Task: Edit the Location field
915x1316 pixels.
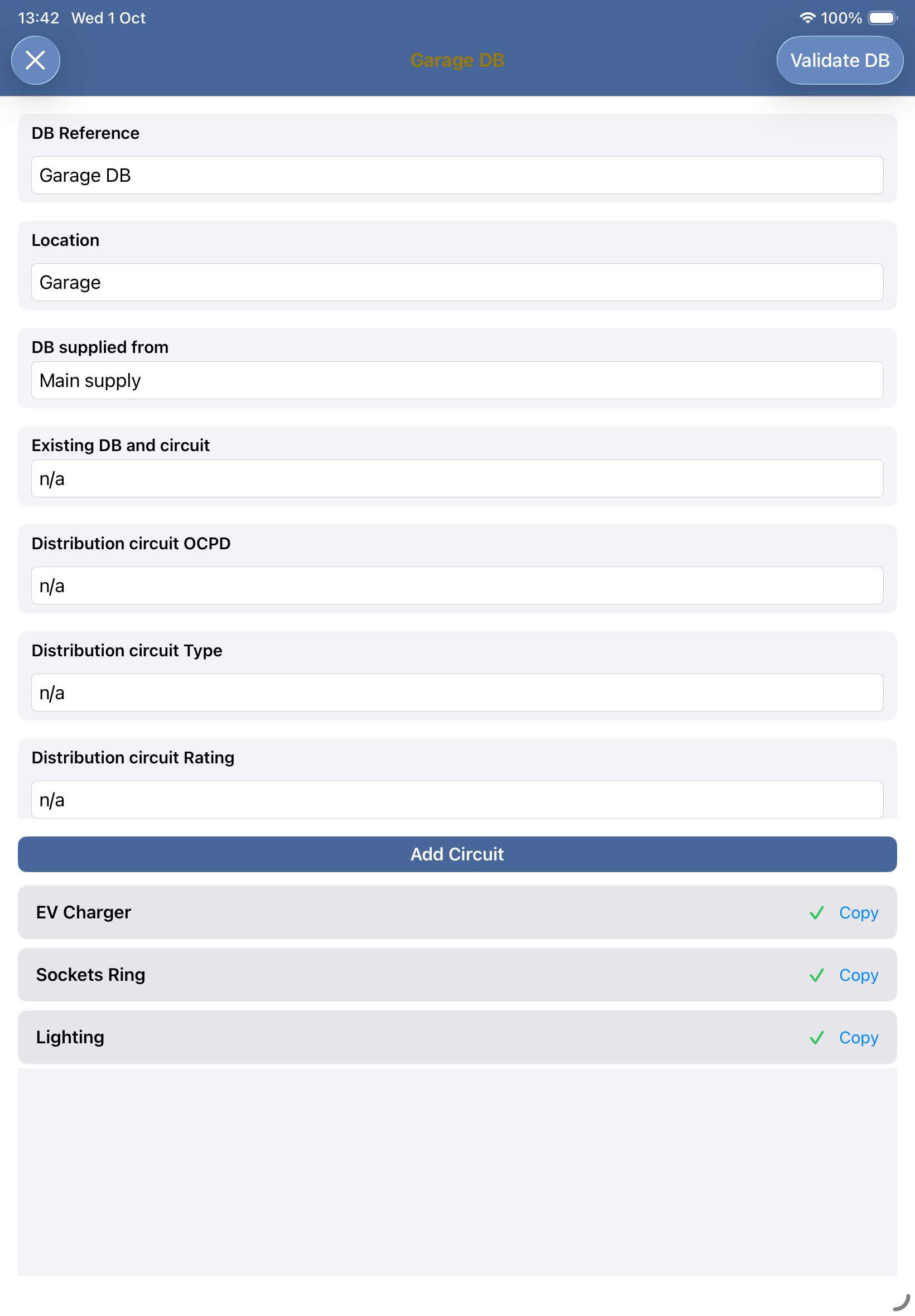Action: click(457, 283)
